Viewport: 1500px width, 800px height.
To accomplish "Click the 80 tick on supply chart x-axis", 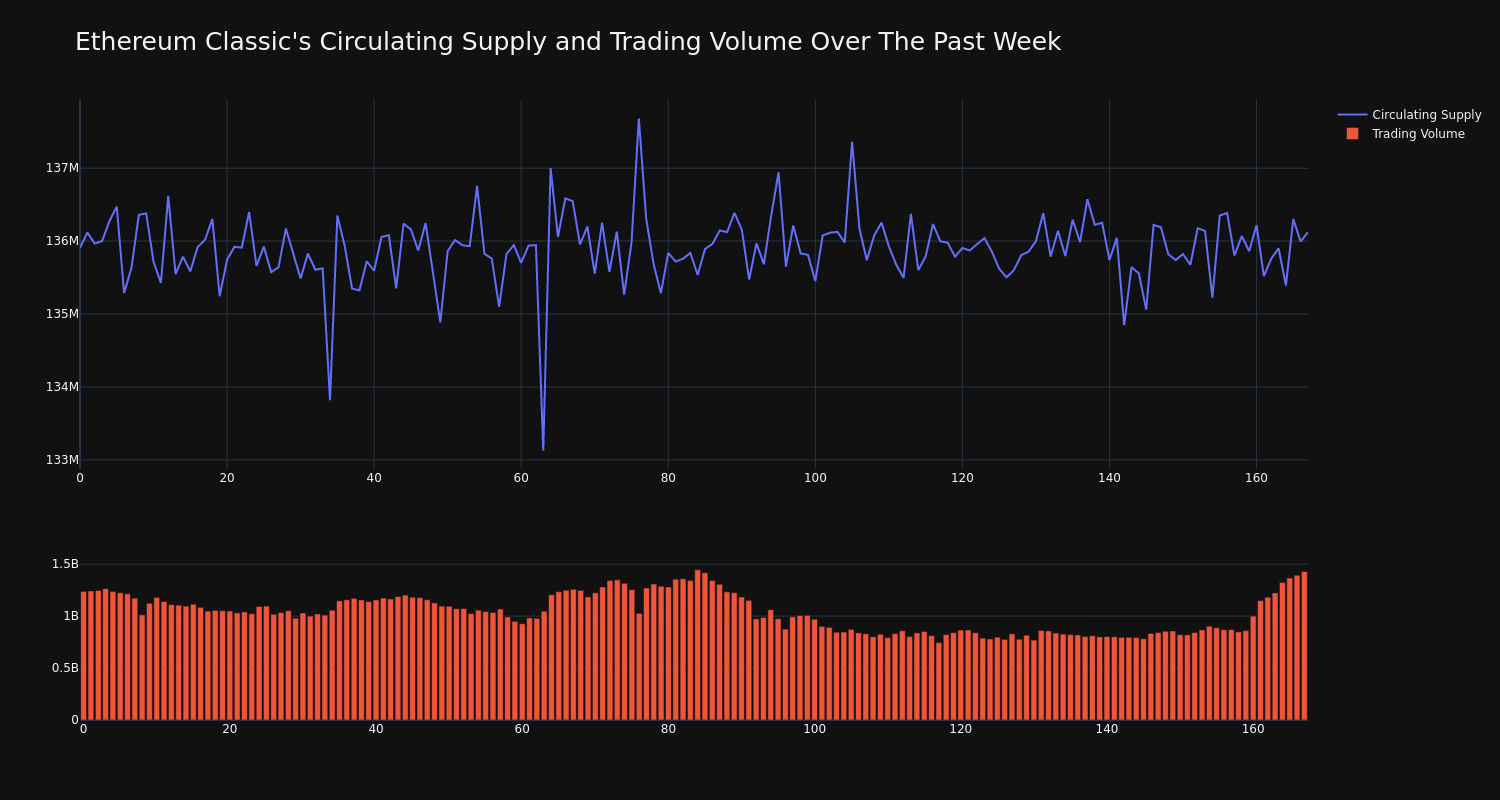I will [668, 478].
